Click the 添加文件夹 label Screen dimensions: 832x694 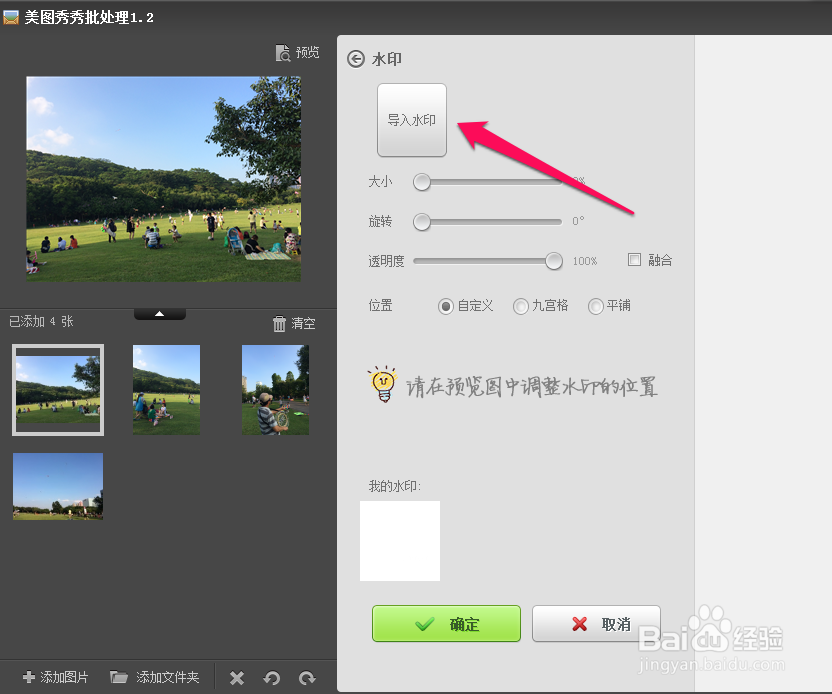[x=168, y=677]
